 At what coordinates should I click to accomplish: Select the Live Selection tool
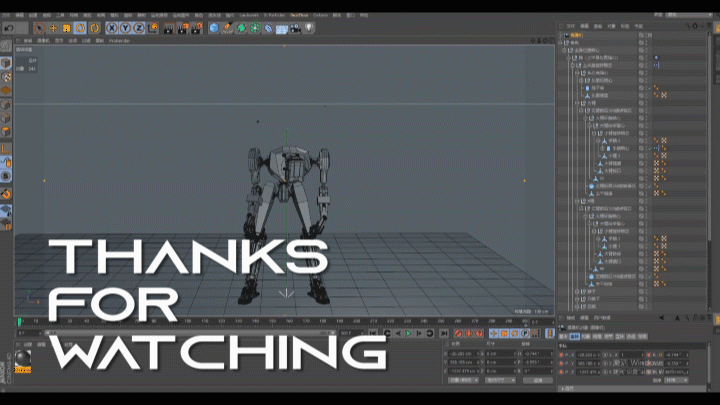tap(39, 28)
